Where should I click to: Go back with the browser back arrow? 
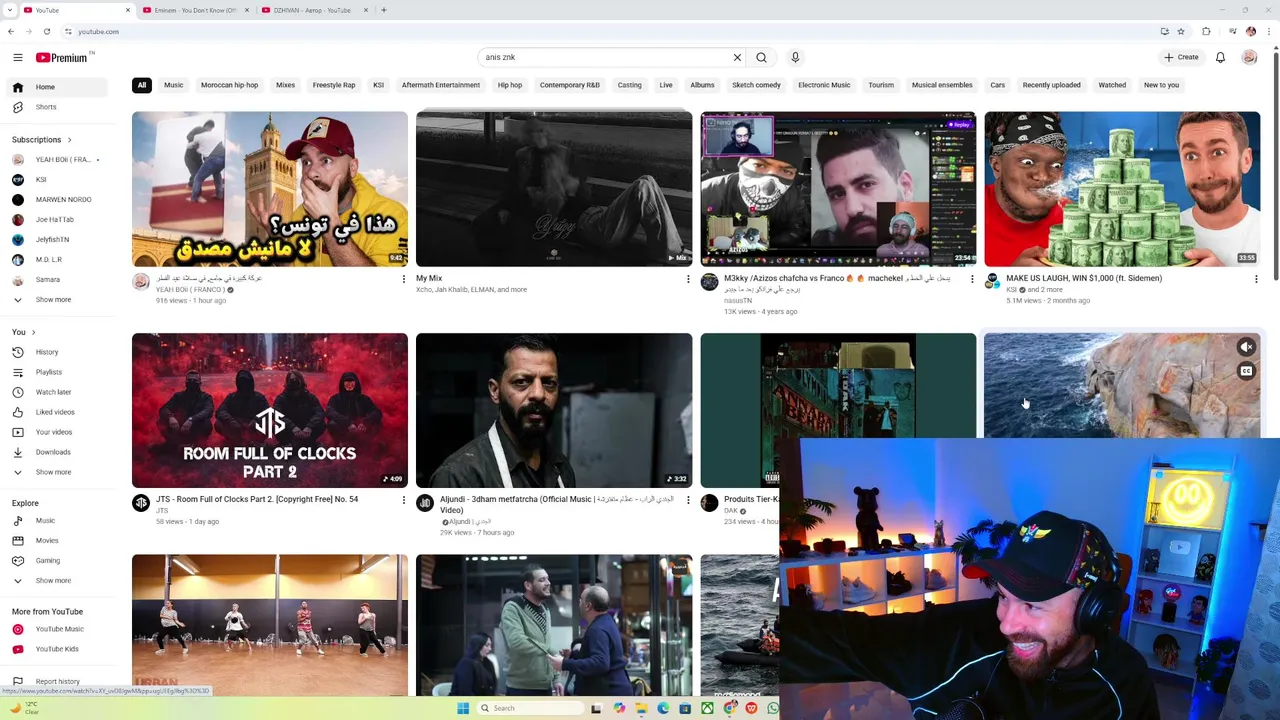pos(10,31)
